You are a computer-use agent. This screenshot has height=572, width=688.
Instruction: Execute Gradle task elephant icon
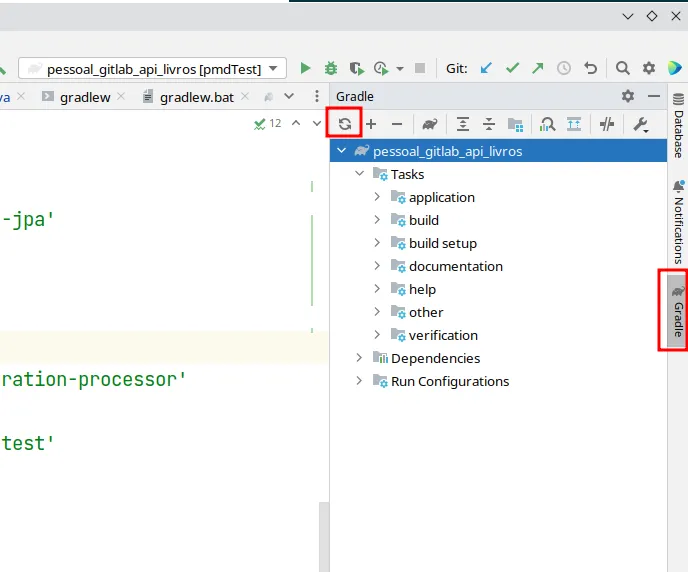pos(430,124)
